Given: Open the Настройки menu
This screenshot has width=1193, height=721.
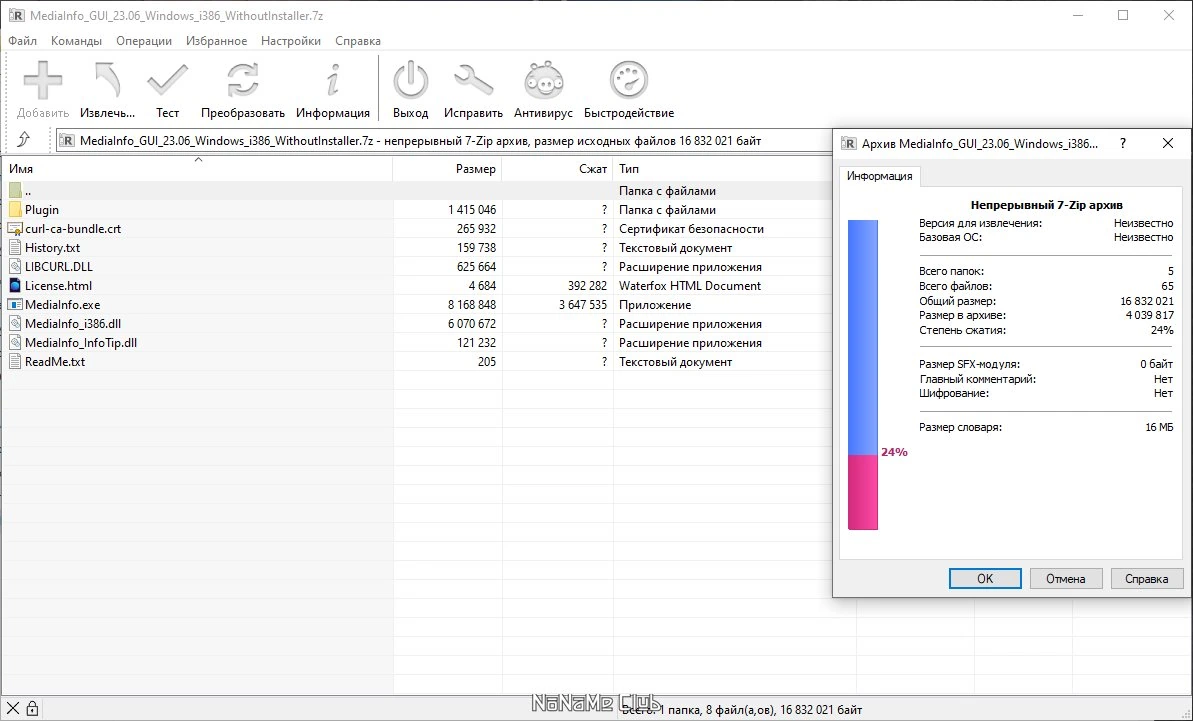Looking at the screenshot, I should click(x=291, y=41).
